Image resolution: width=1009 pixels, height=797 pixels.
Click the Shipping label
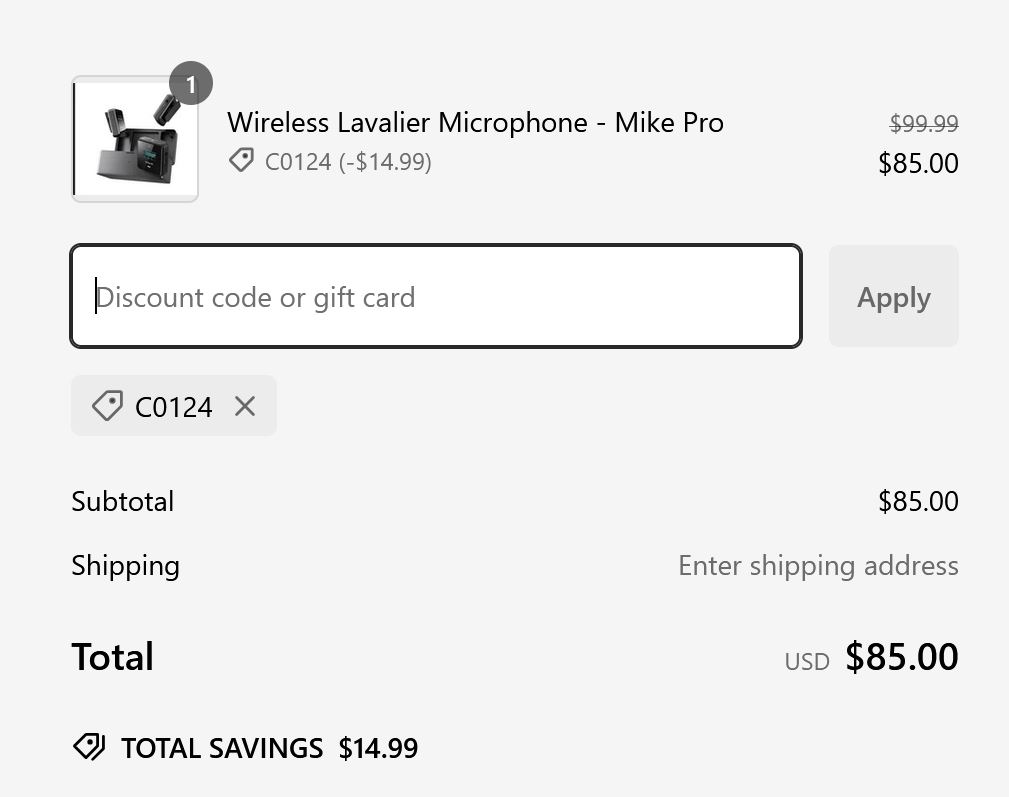(125, 566)
